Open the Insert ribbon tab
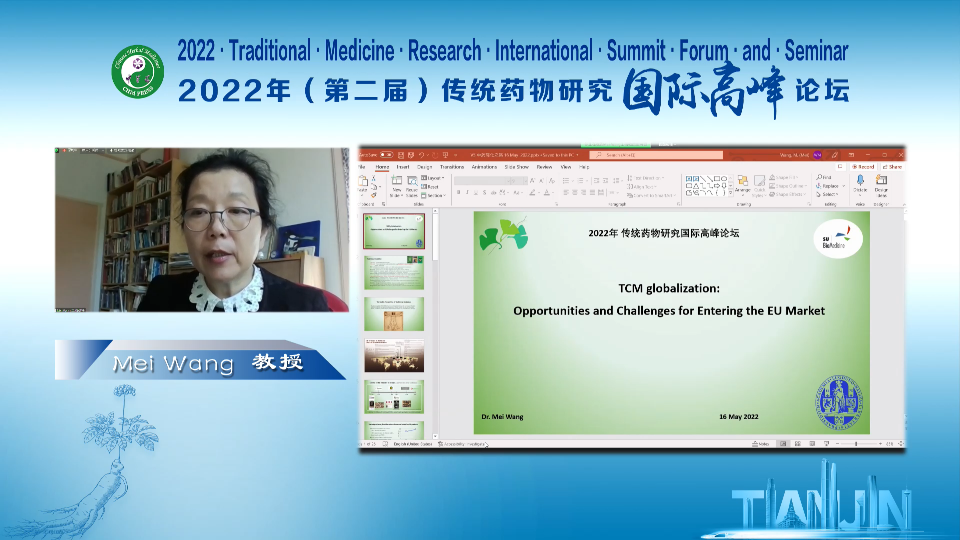Screen dimensions: 960x540 [x=404, y=167]
